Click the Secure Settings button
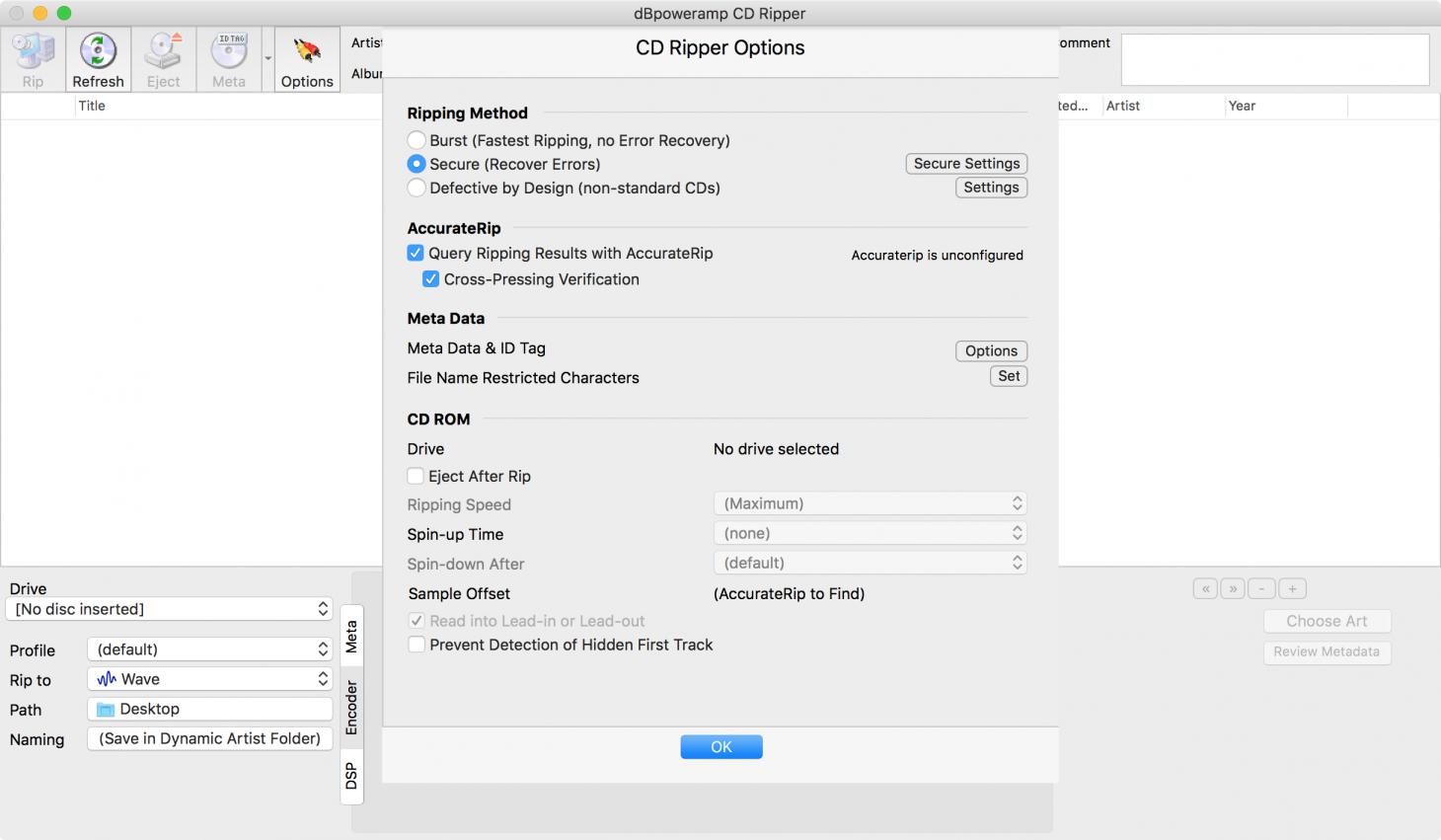This screenshot has width=1441, height=840. [965, 164]
